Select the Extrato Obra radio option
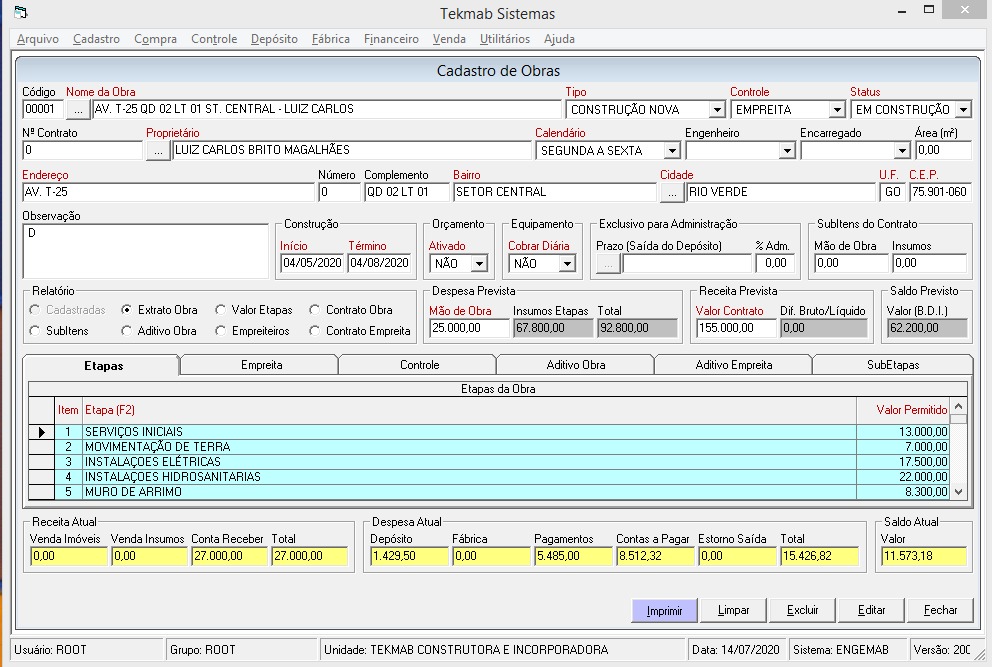Image resolution: width=992 pixels, height=667 pixels. 127,310
